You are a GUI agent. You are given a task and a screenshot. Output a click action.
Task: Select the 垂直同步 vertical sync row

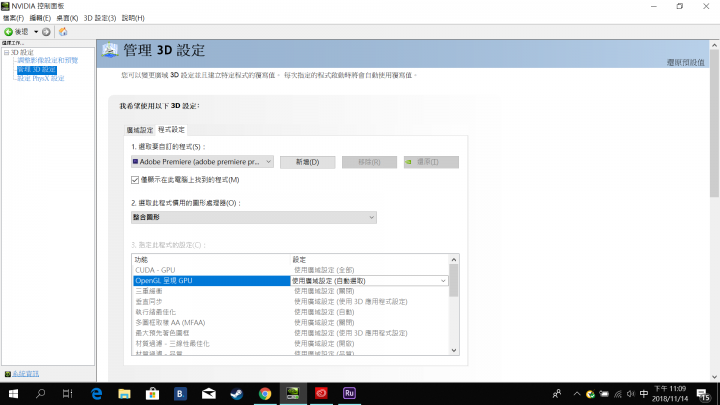point(290,302)
